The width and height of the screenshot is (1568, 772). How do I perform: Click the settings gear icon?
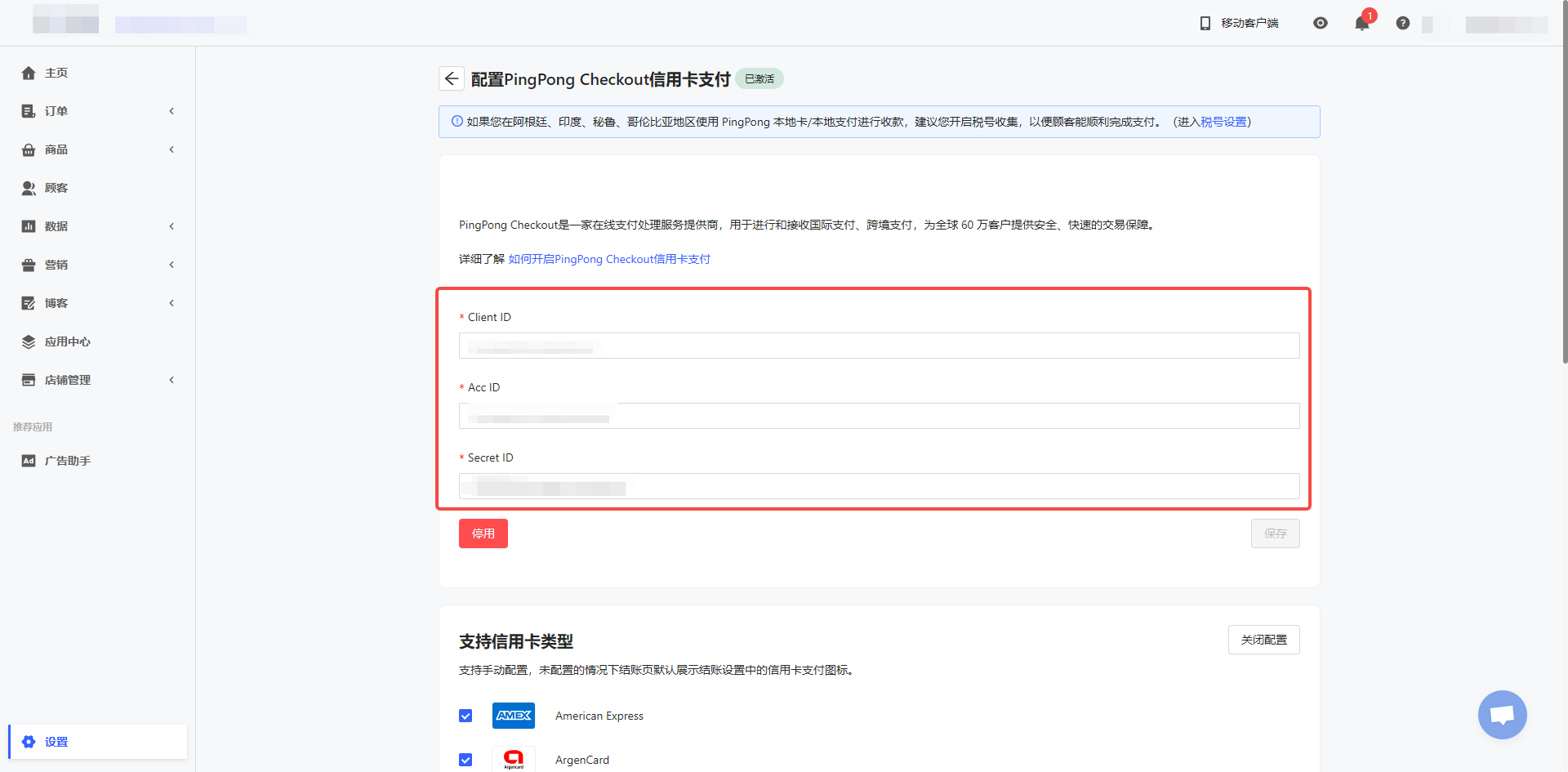tap(29, 742)
